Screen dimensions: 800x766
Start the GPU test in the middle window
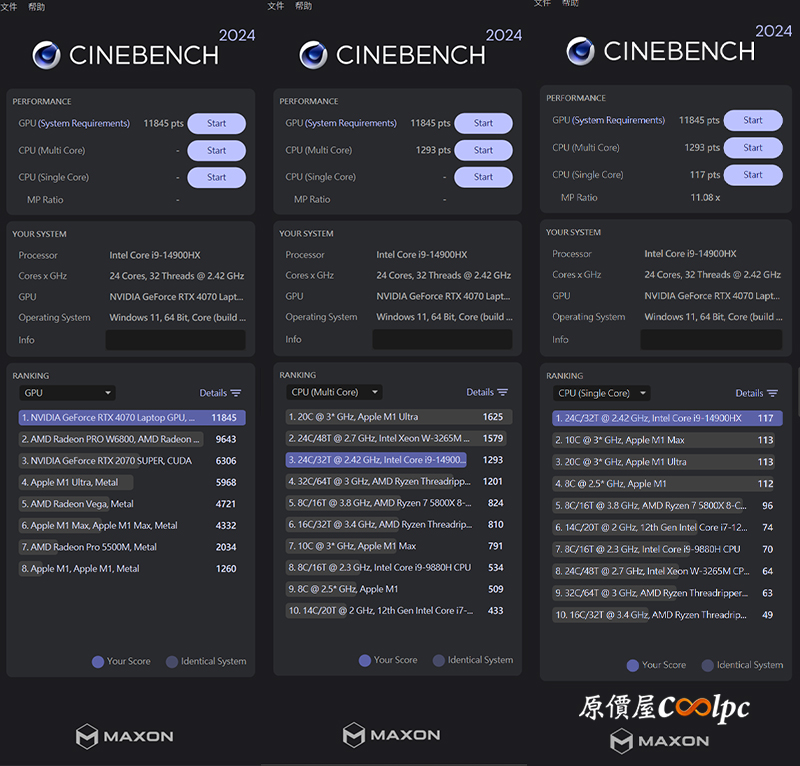coord(483,123)
